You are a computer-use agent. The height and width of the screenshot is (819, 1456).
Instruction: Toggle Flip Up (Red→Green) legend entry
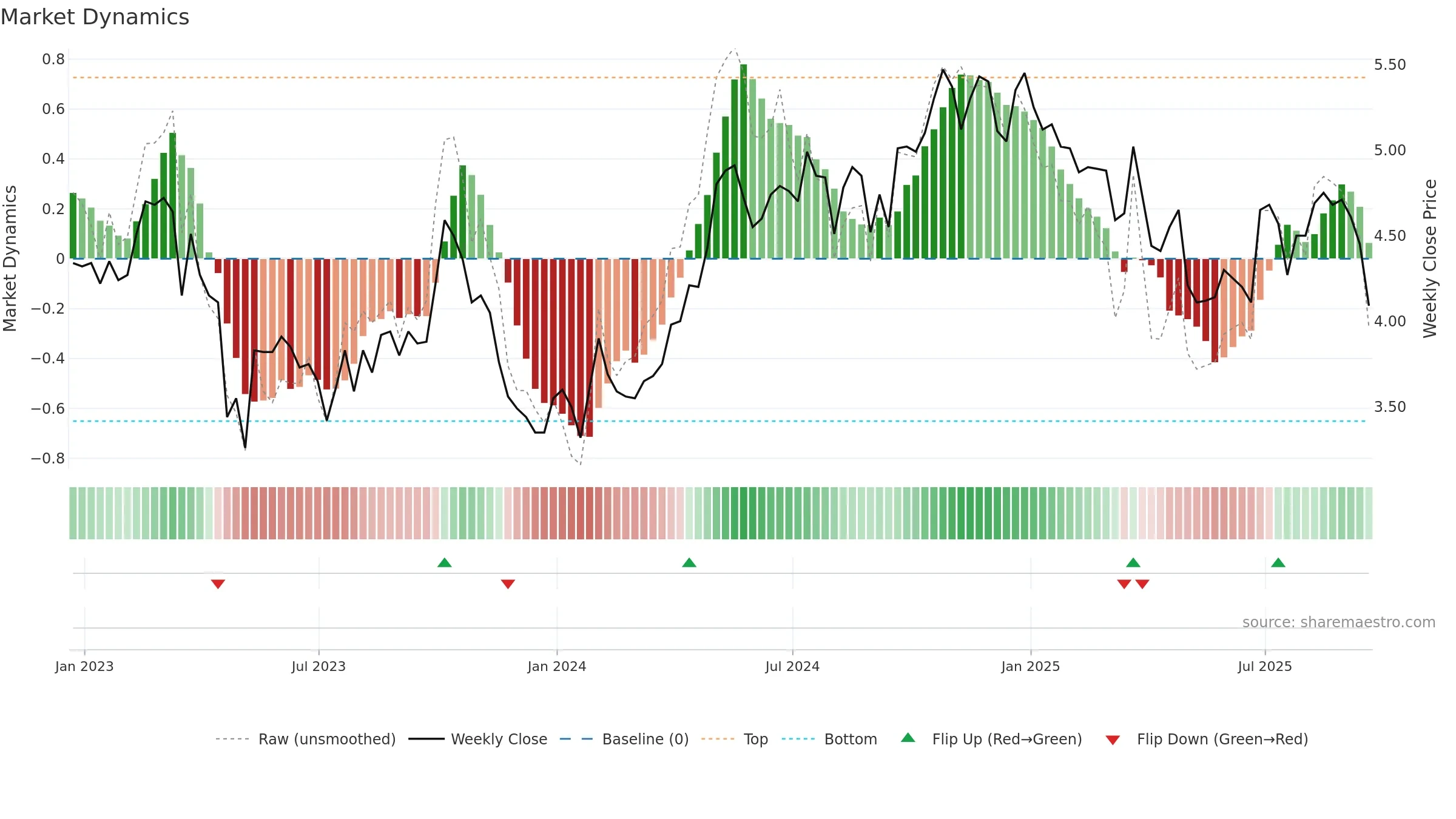pos(991,739)
